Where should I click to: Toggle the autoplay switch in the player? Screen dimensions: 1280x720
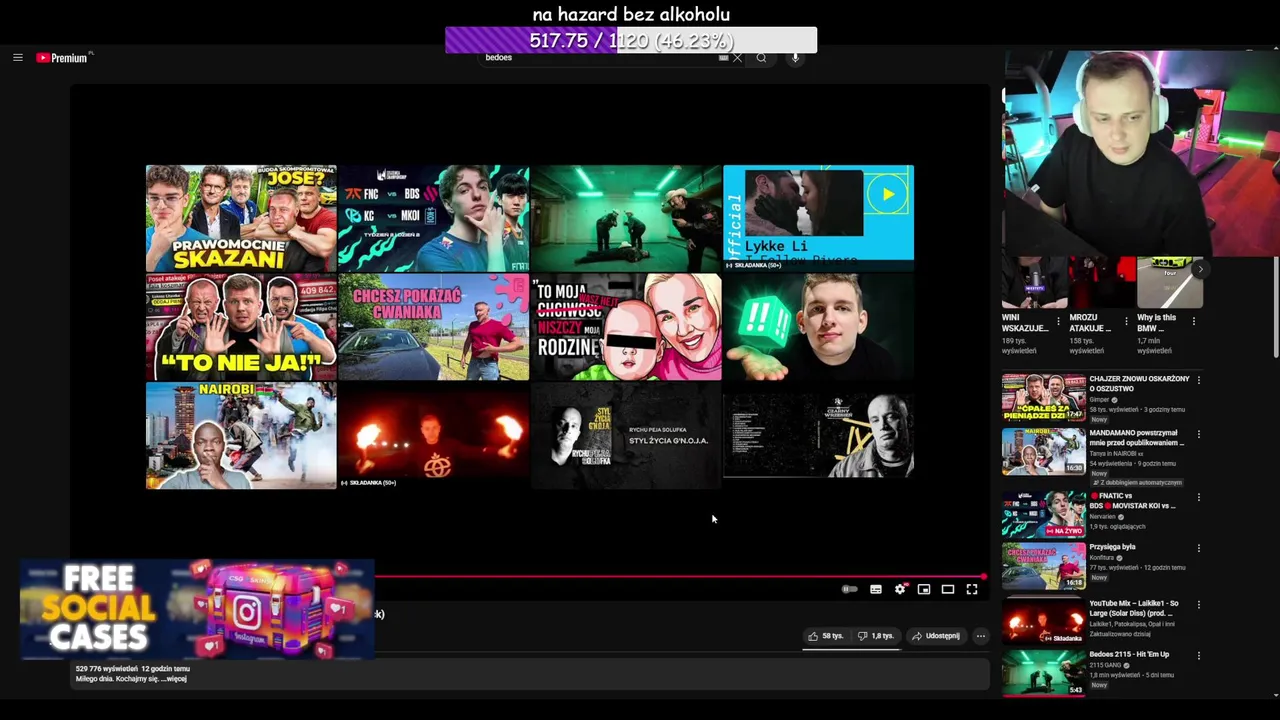pyautogui.click(x=849, y=589)
